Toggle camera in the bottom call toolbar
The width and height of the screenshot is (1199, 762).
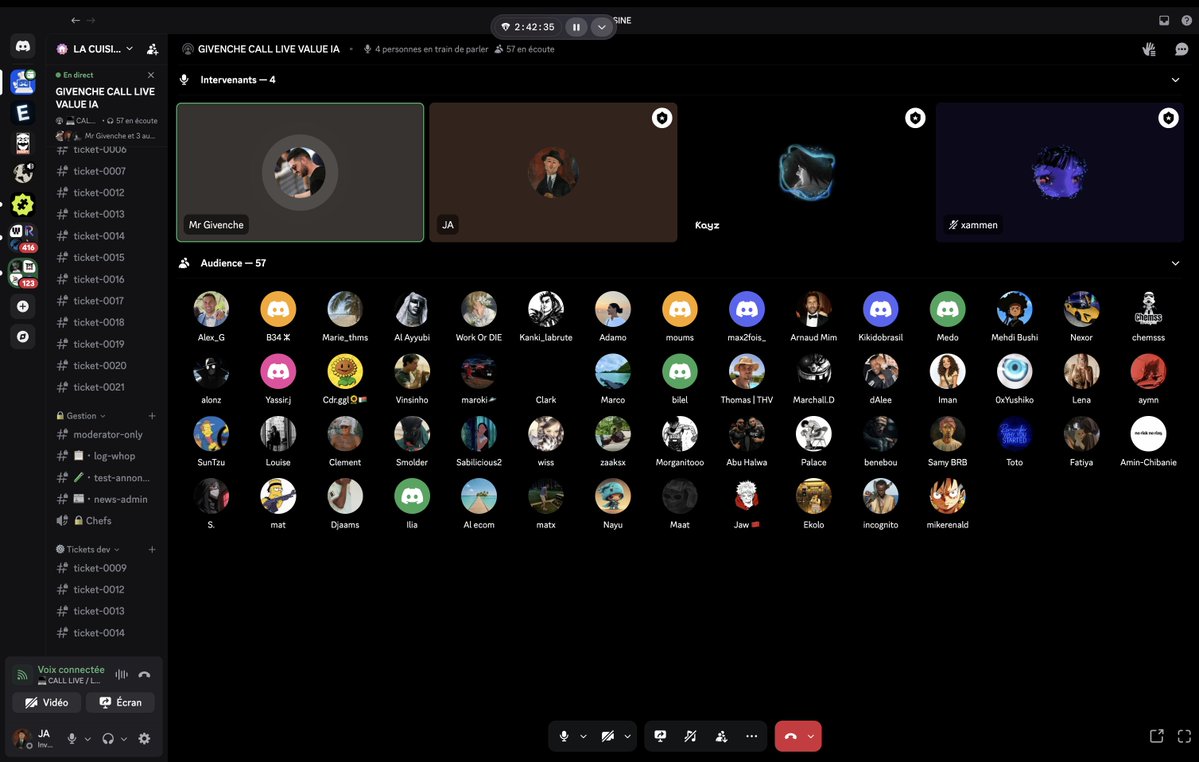pos(608,736)
